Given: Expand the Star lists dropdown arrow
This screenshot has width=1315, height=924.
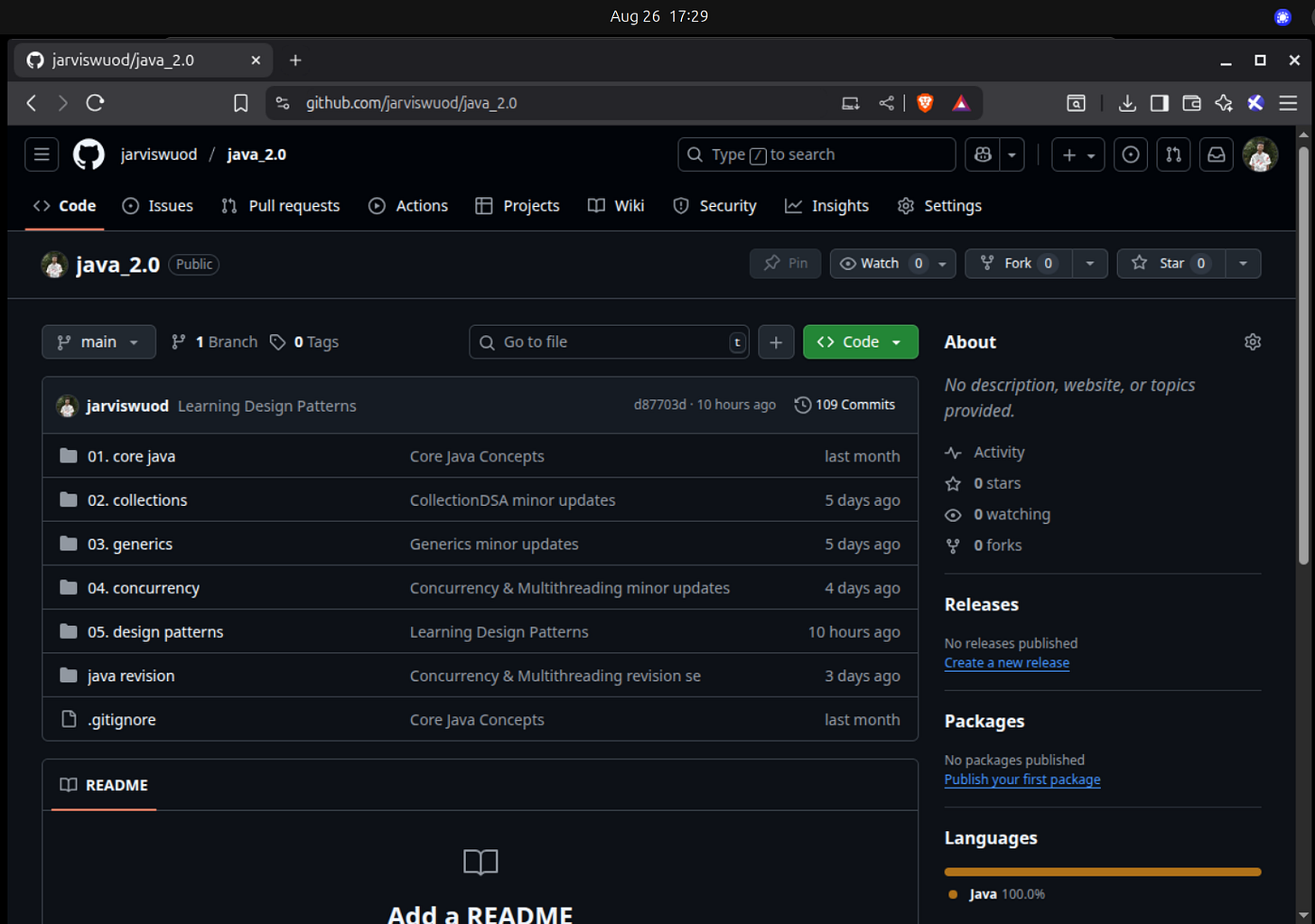Looking at the screenshot, I should pos(1244,264).
